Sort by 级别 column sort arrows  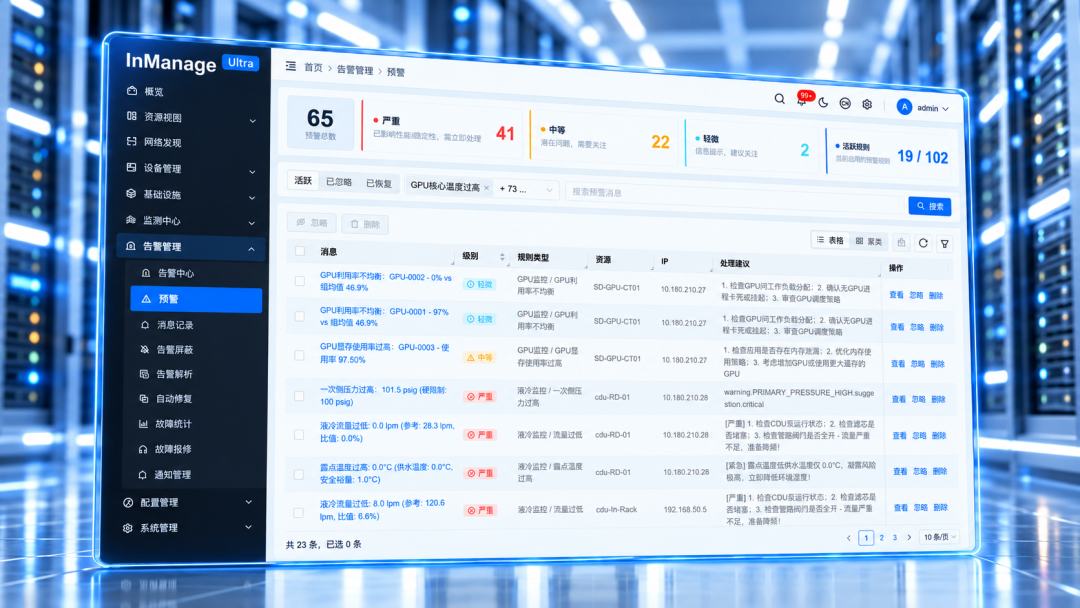501,257
